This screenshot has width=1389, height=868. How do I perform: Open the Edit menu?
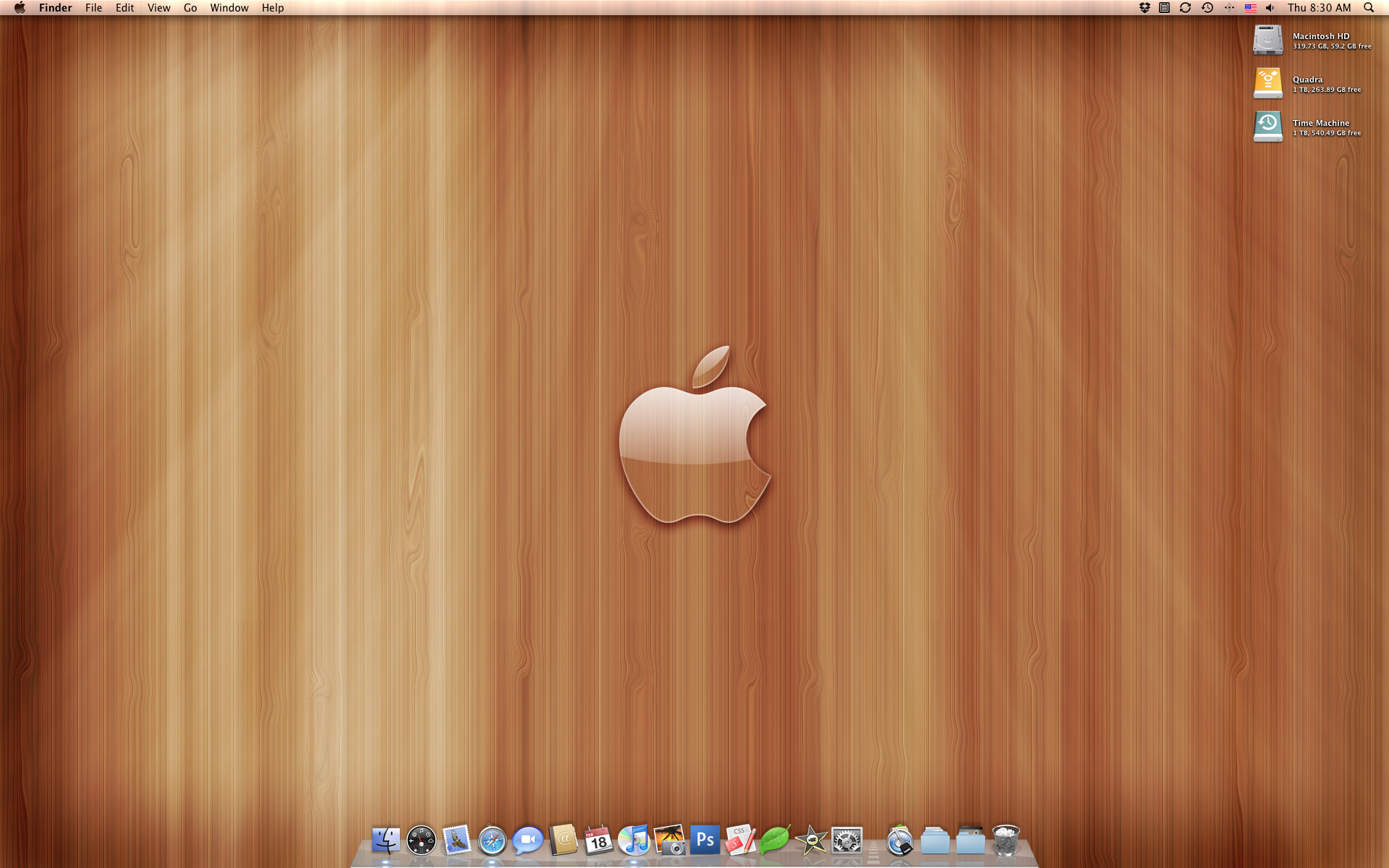125,8
